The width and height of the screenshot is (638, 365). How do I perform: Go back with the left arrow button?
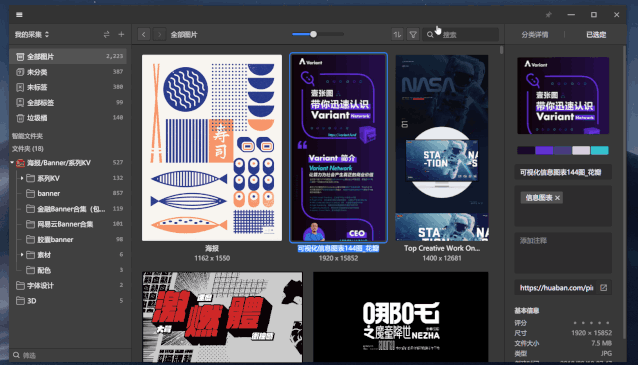coord(144,35)
